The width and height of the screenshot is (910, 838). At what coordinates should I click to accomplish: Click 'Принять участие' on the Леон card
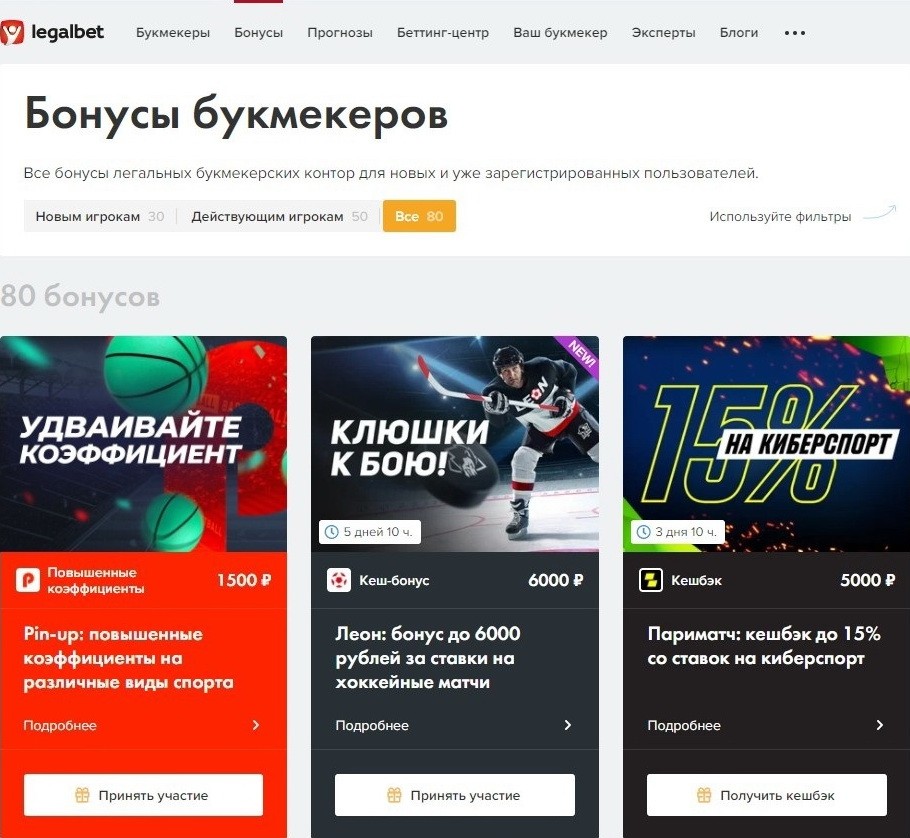coord(455,795)
